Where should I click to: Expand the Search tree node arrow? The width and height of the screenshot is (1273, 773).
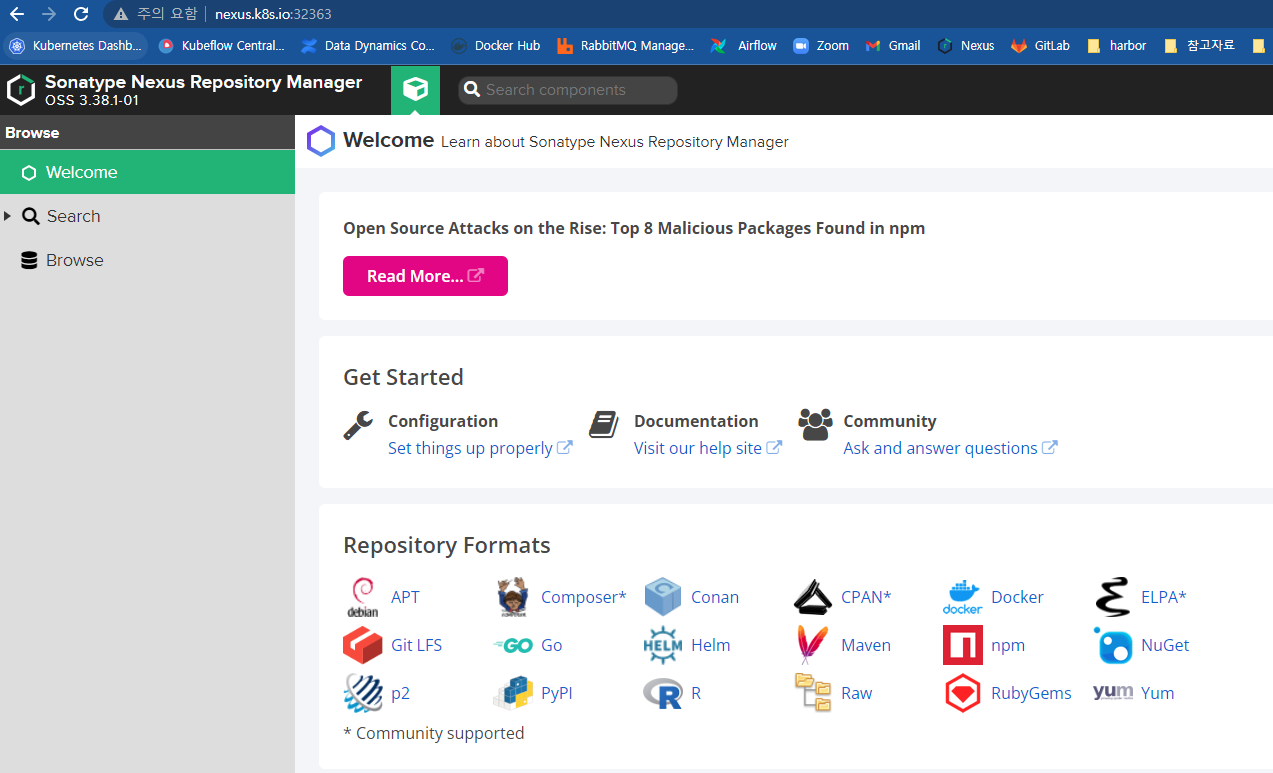8,216
